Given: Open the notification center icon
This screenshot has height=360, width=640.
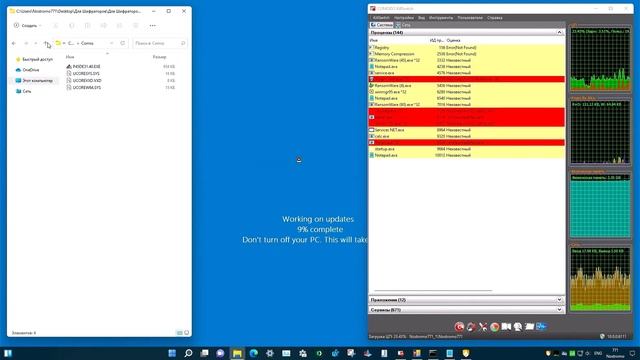Looking at the screenshot, I should (x=632, y=353).
